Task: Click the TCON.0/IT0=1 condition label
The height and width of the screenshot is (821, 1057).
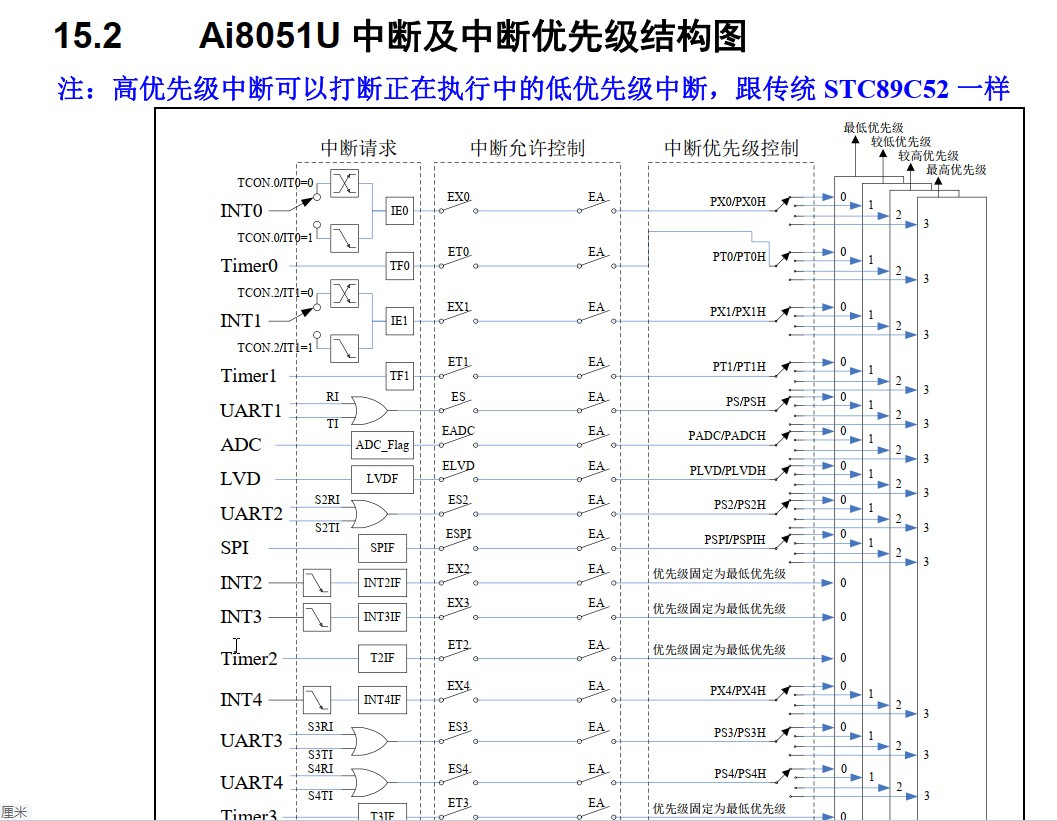Action: pyautogui.click(x=275, y=238)
